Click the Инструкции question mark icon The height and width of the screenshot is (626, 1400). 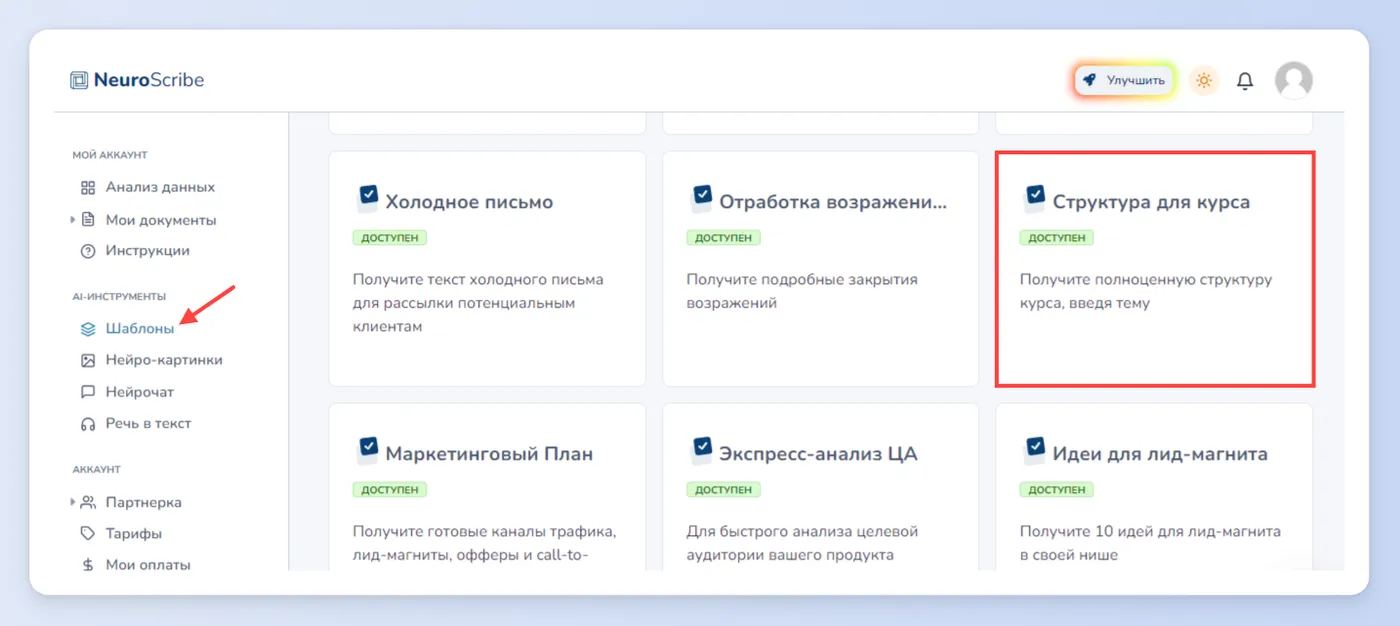click(88, 251)
